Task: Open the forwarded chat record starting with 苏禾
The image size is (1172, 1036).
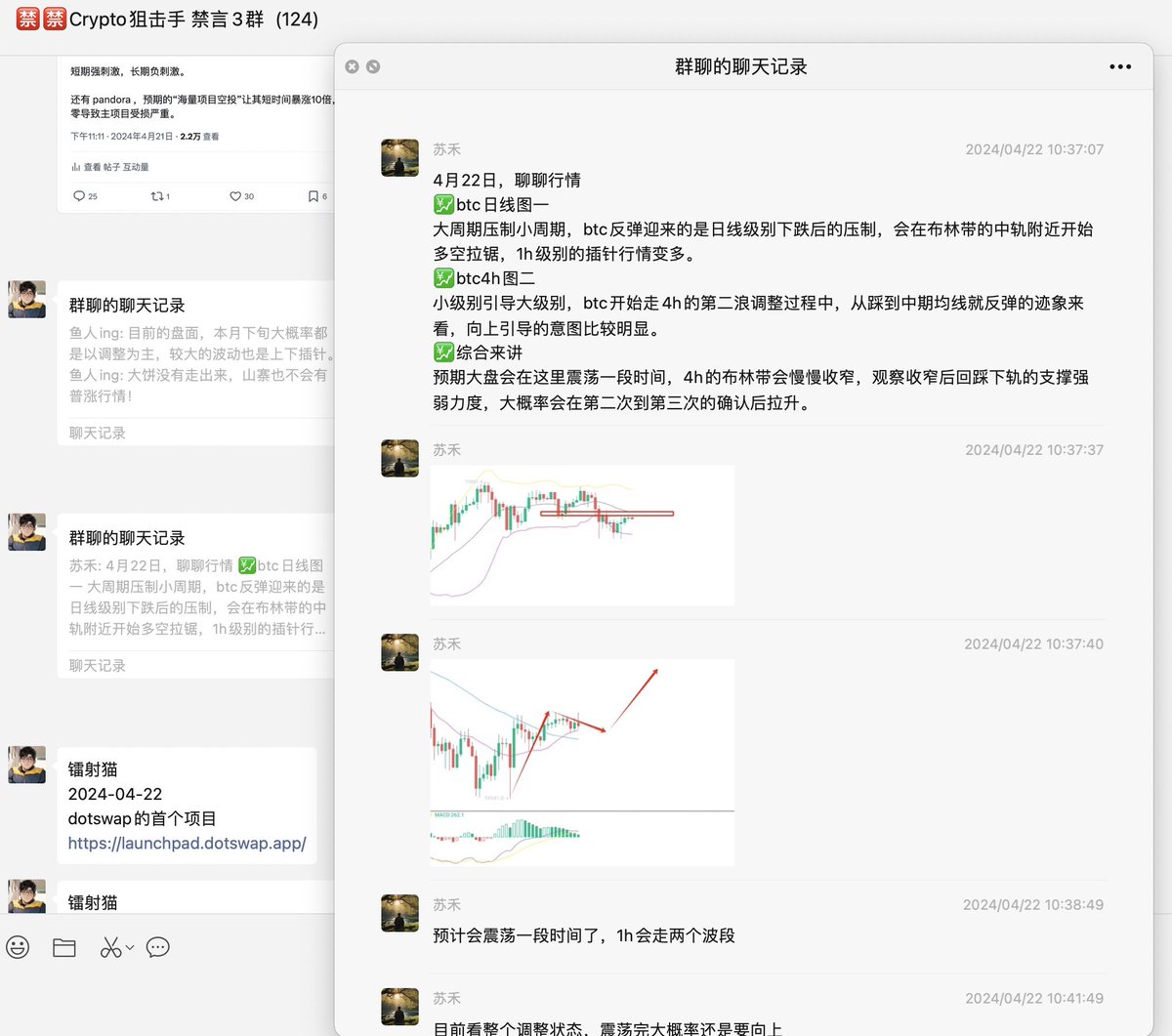Action: (x=195, y=596)
